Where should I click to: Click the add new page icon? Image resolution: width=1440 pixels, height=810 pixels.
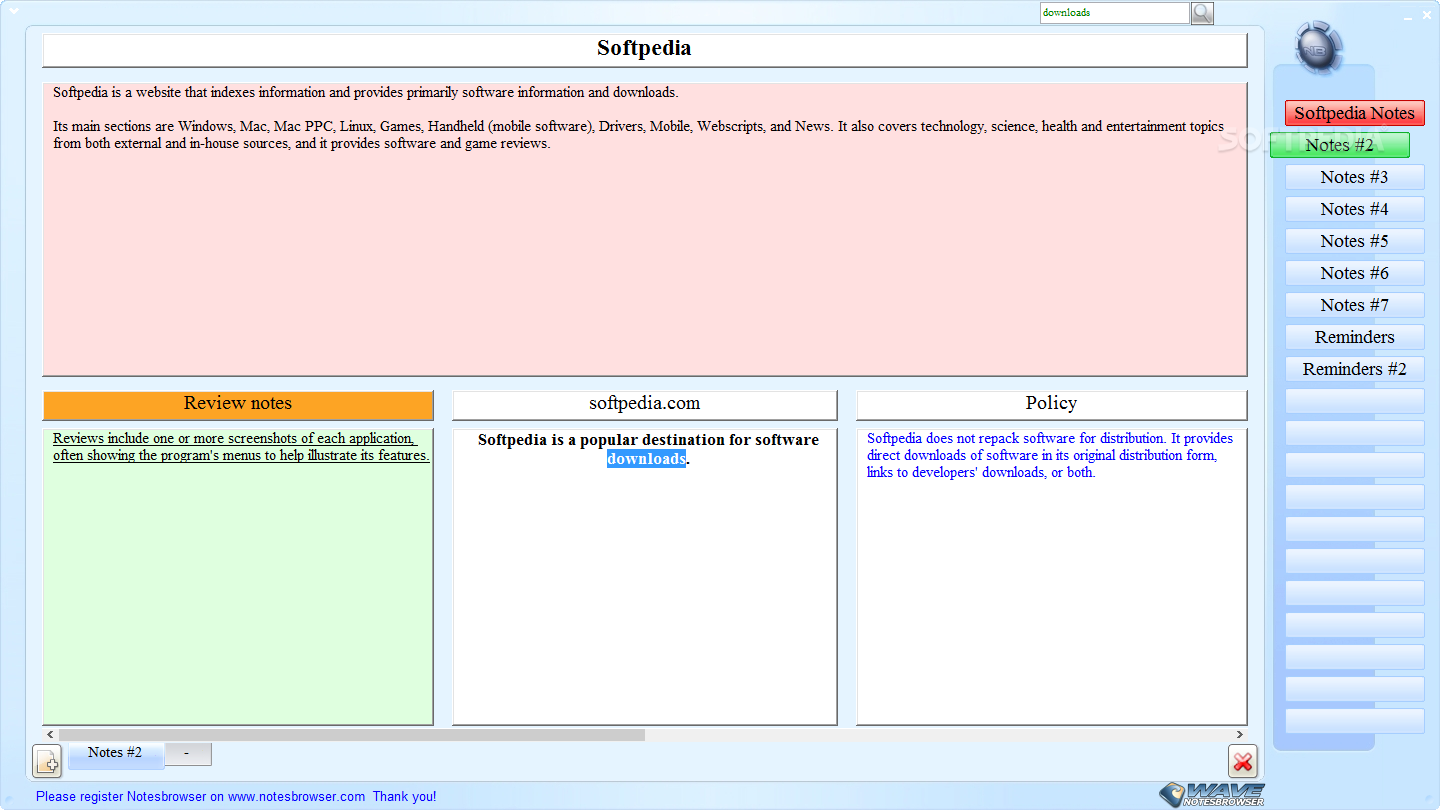47,761
